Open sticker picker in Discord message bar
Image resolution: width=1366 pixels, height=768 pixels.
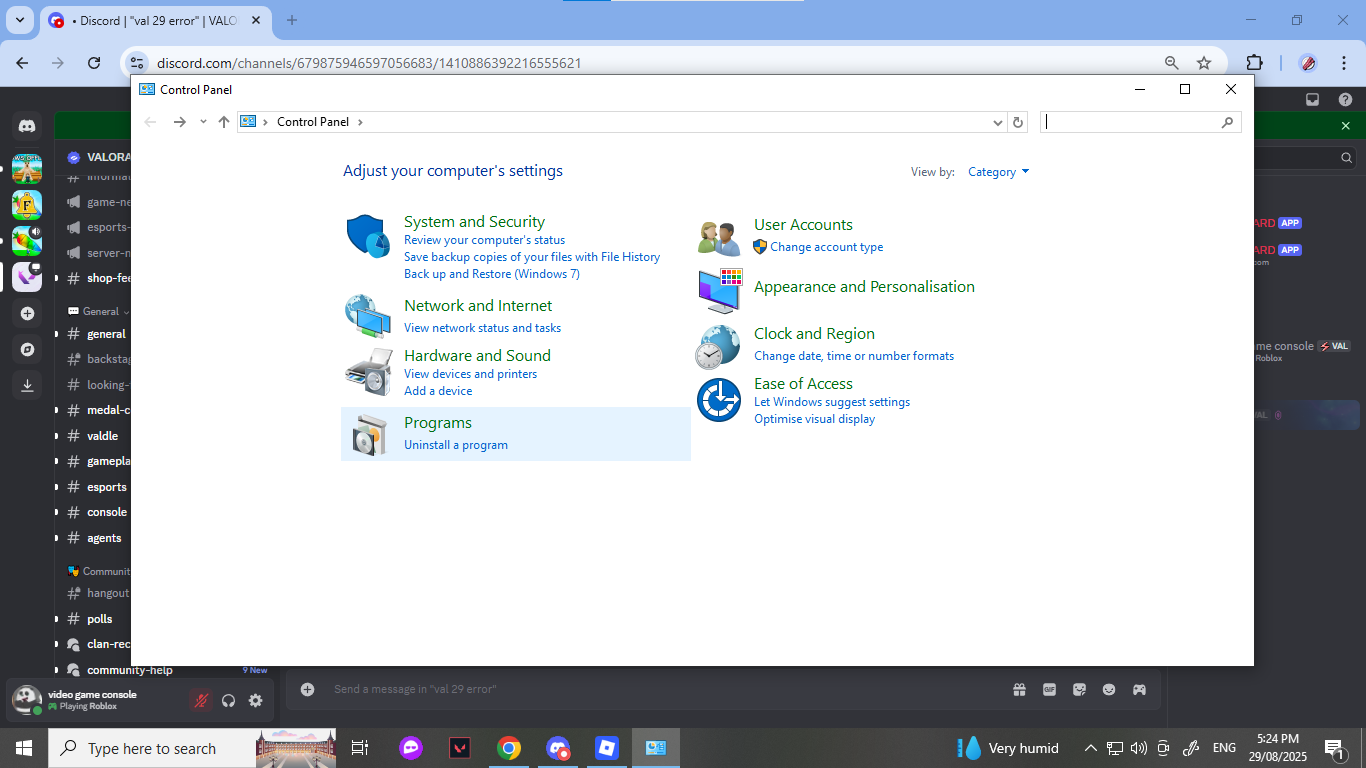click(1079, 689)
